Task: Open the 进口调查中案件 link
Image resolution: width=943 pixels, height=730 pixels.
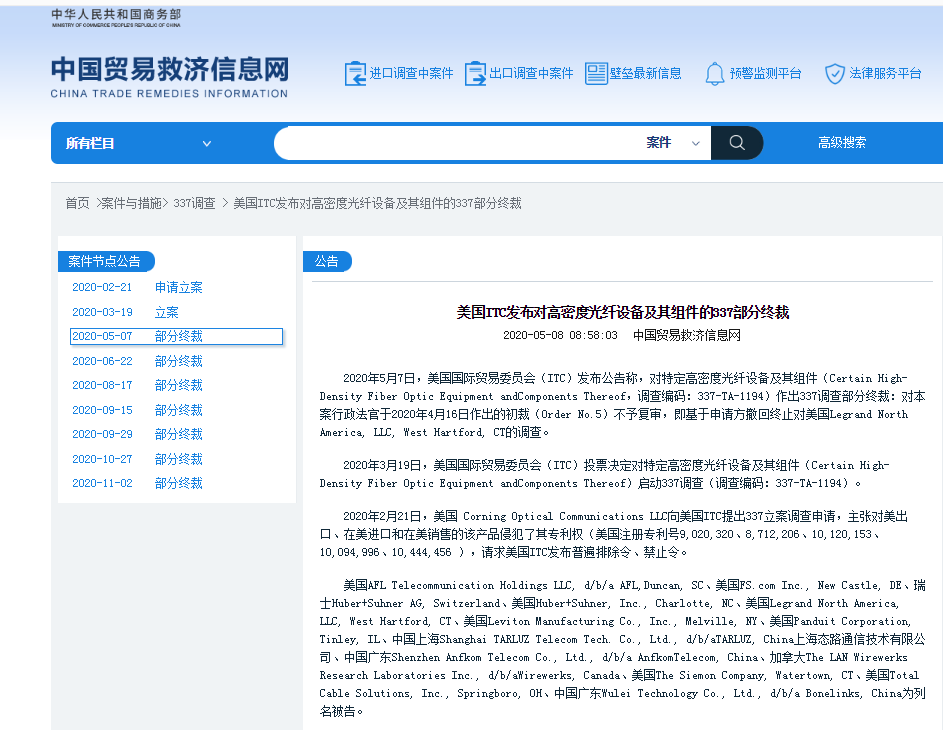Action: point(411,73)
